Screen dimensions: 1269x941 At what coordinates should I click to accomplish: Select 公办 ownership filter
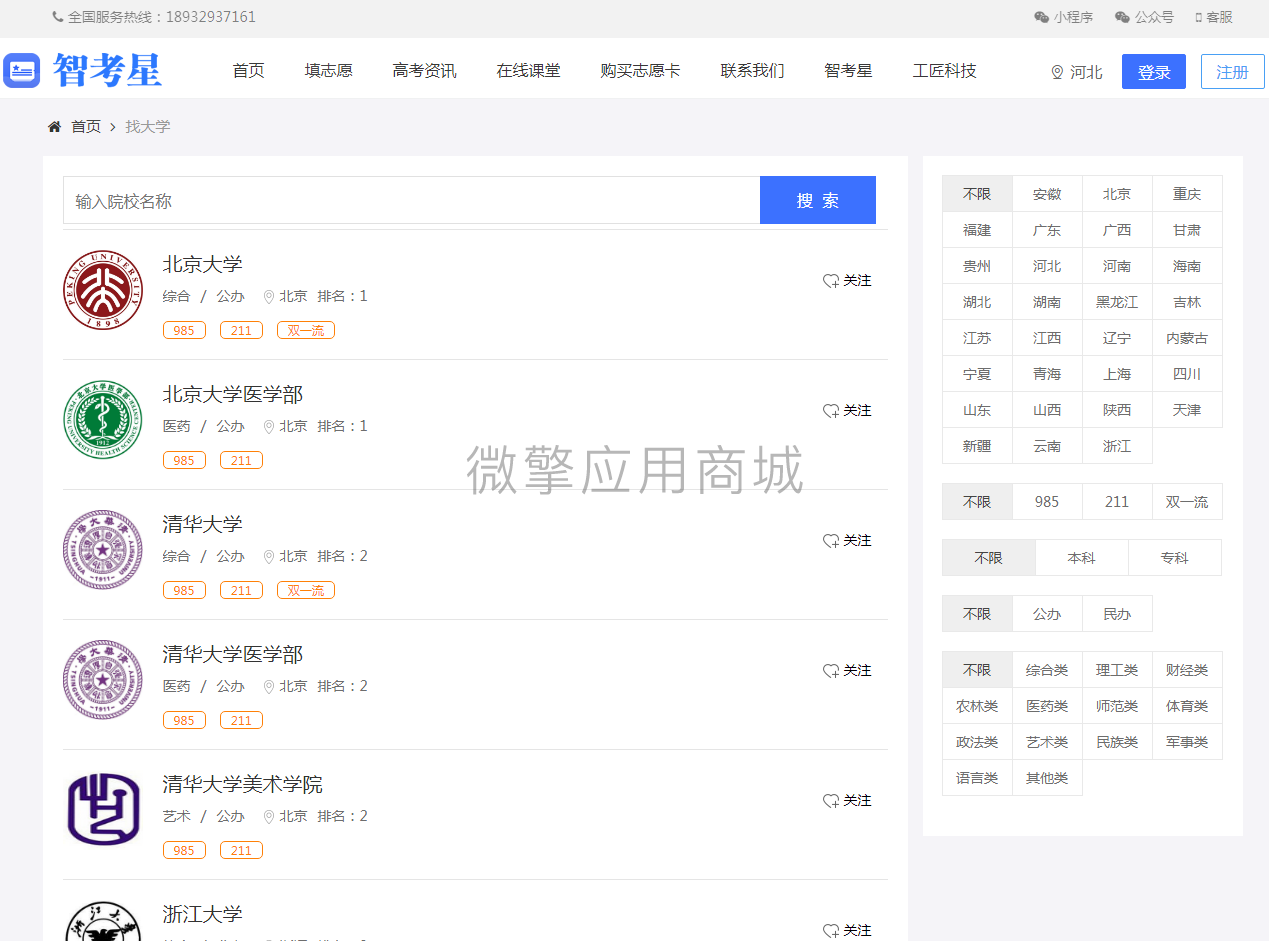1047,614
